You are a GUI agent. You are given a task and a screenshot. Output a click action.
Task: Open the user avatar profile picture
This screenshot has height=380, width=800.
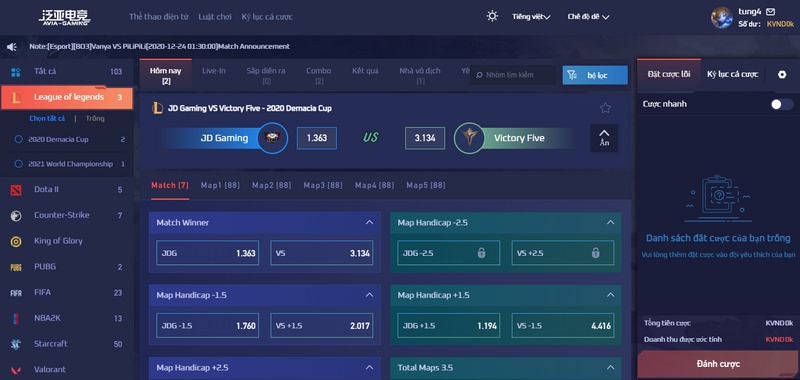[721, 17]
